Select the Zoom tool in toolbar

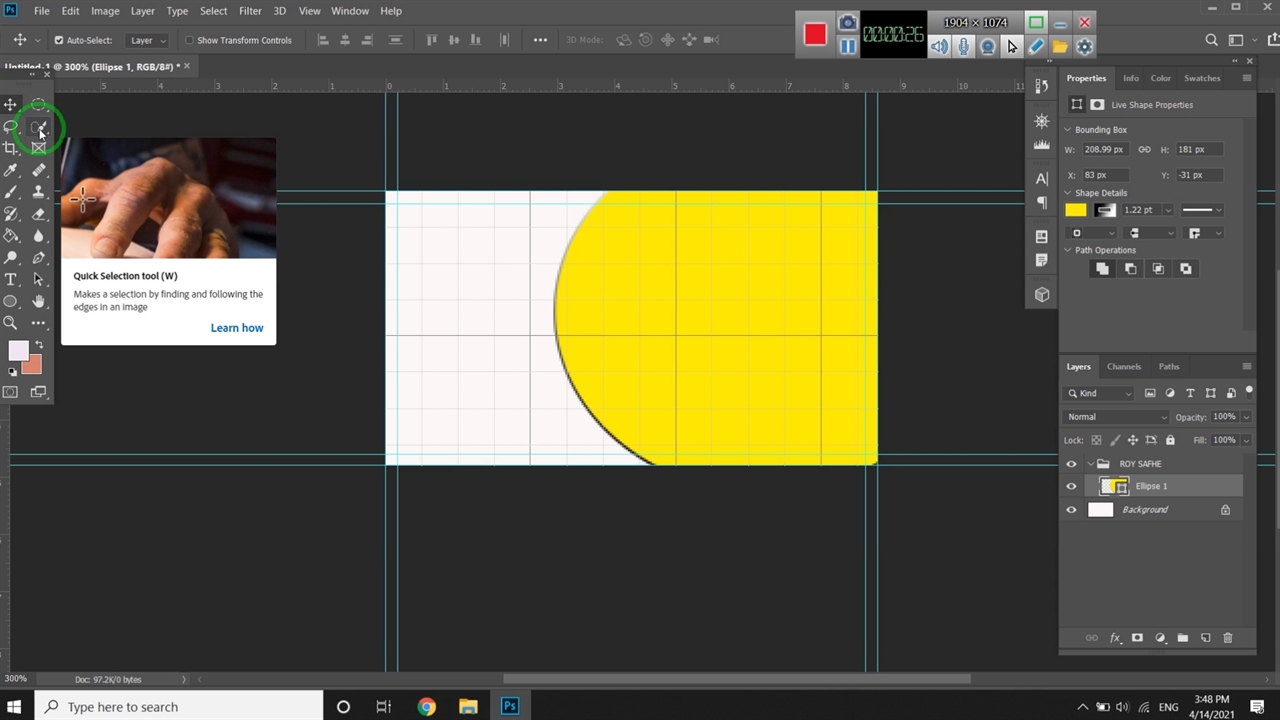pos(10,323)
